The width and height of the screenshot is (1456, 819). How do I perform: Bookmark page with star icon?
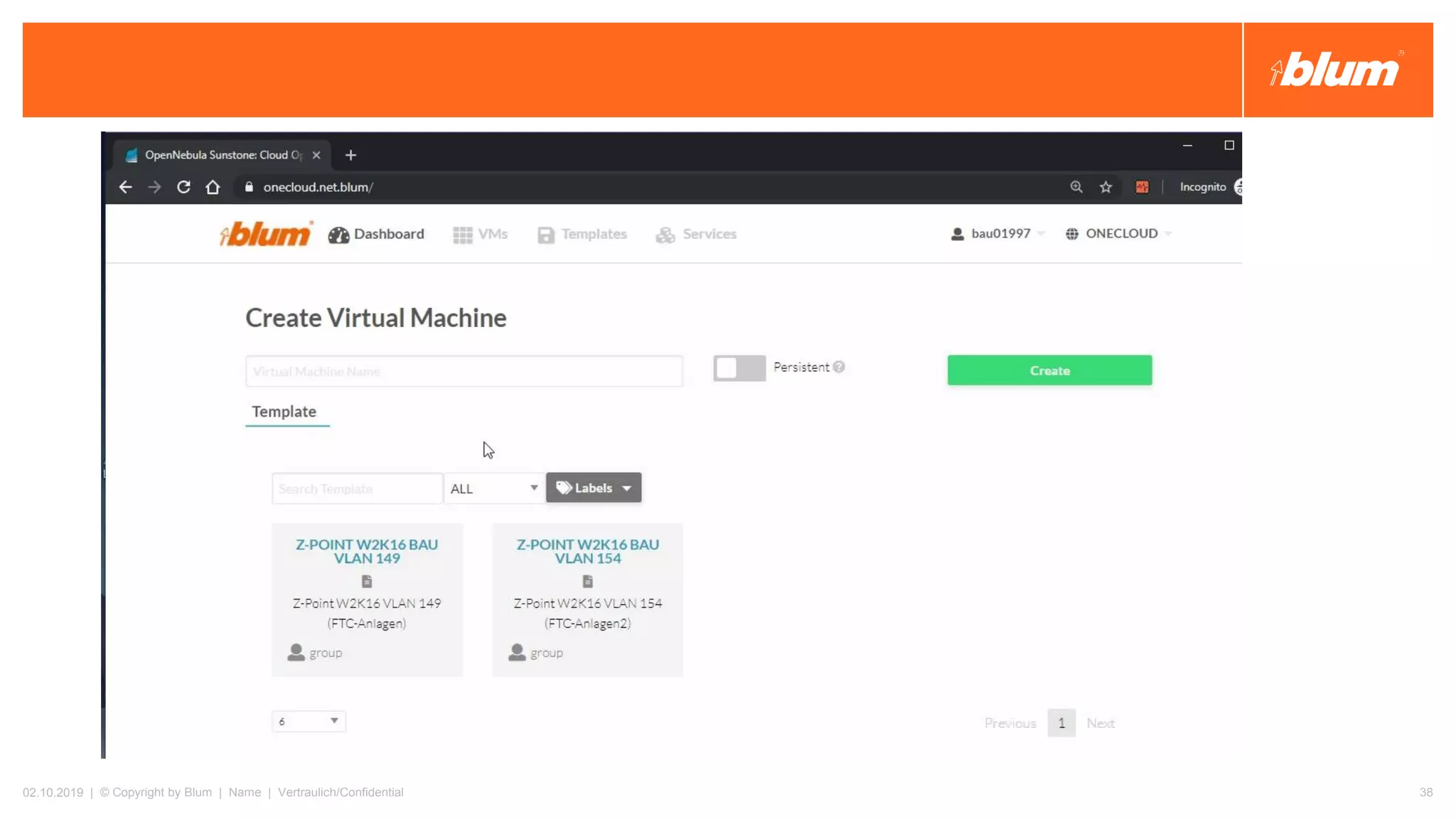1106,187
